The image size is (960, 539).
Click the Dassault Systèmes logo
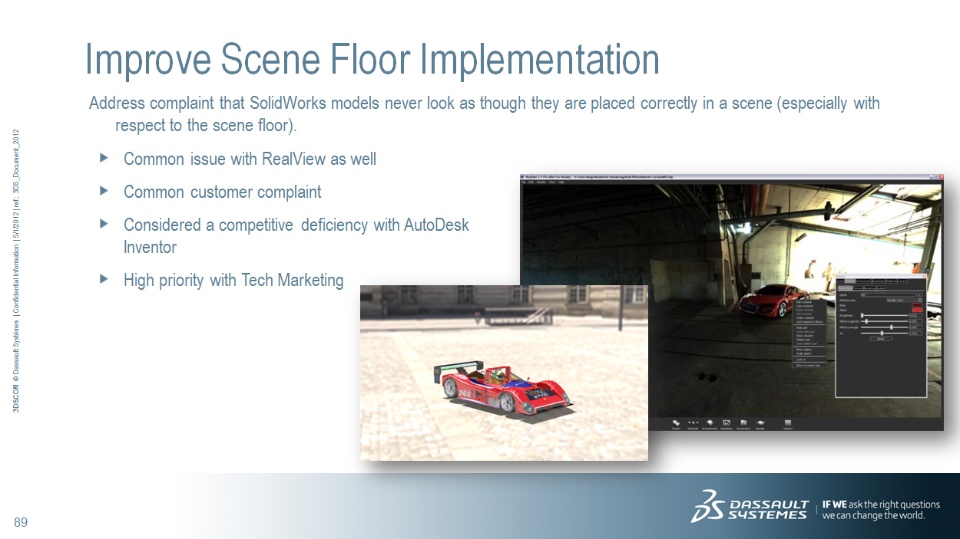pos(751,506)
